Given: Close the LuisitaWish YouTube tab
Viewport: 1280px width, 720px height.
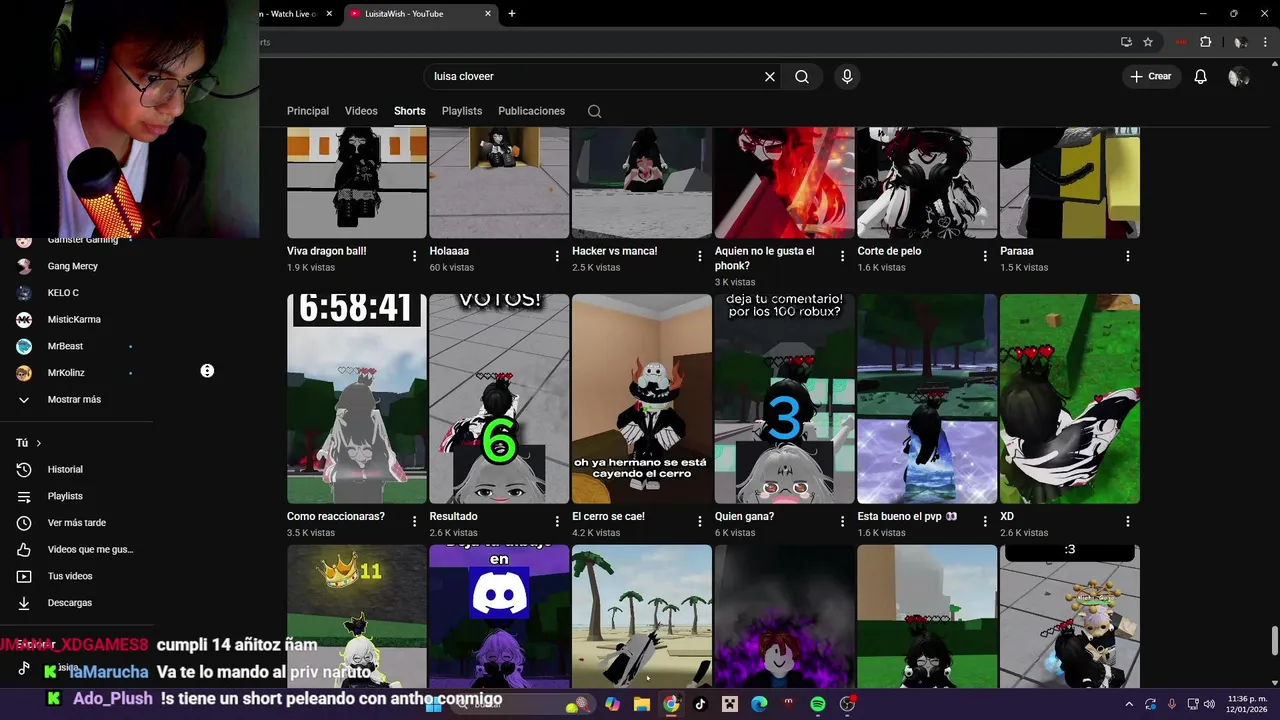Looking at the screenshot, I should pyautogui.click(x=488, y=13).
